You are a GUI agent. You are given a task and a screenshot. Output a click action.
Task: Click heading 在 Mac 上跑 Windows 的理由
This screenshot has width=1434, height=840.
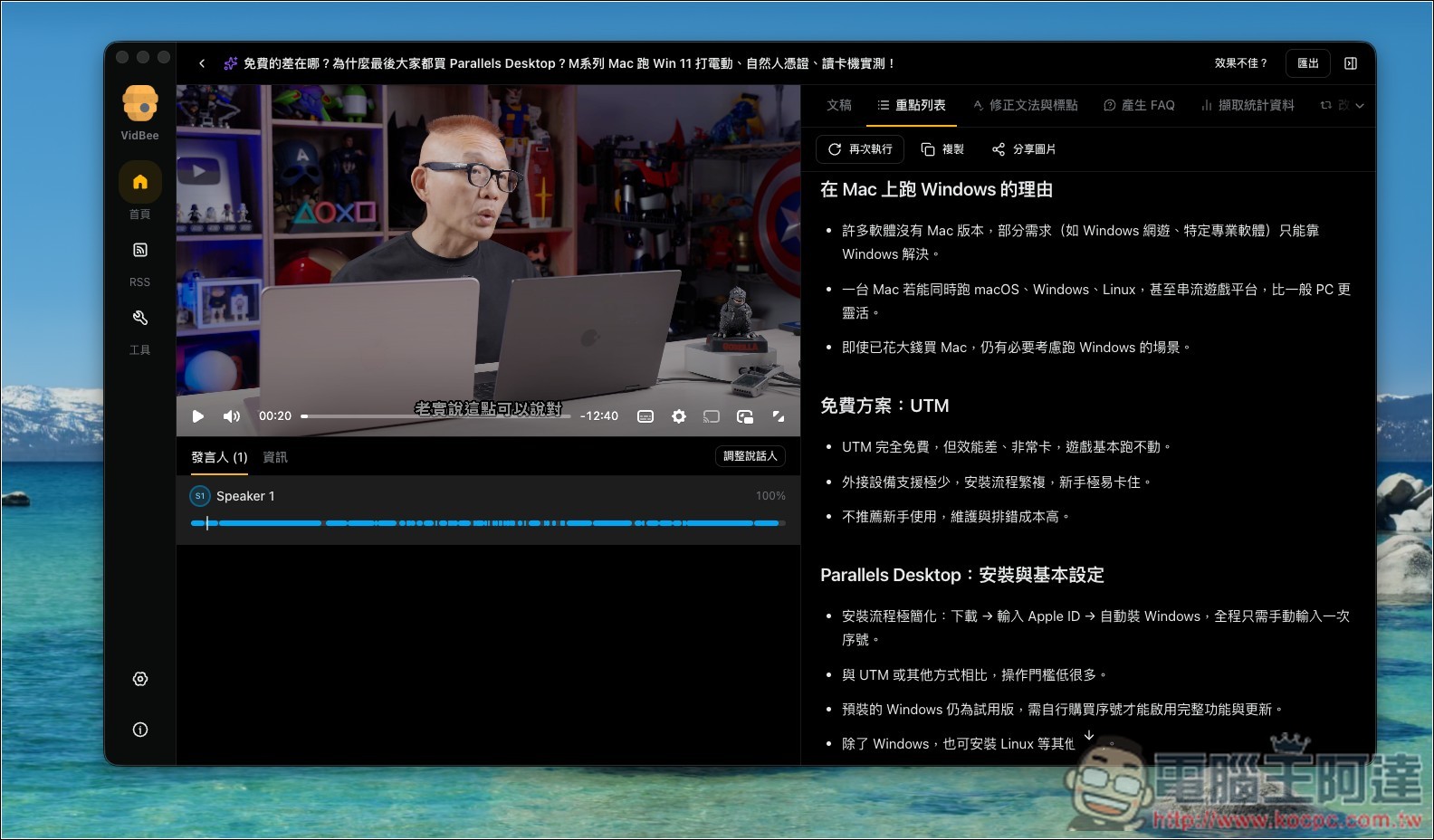(936, 189)
